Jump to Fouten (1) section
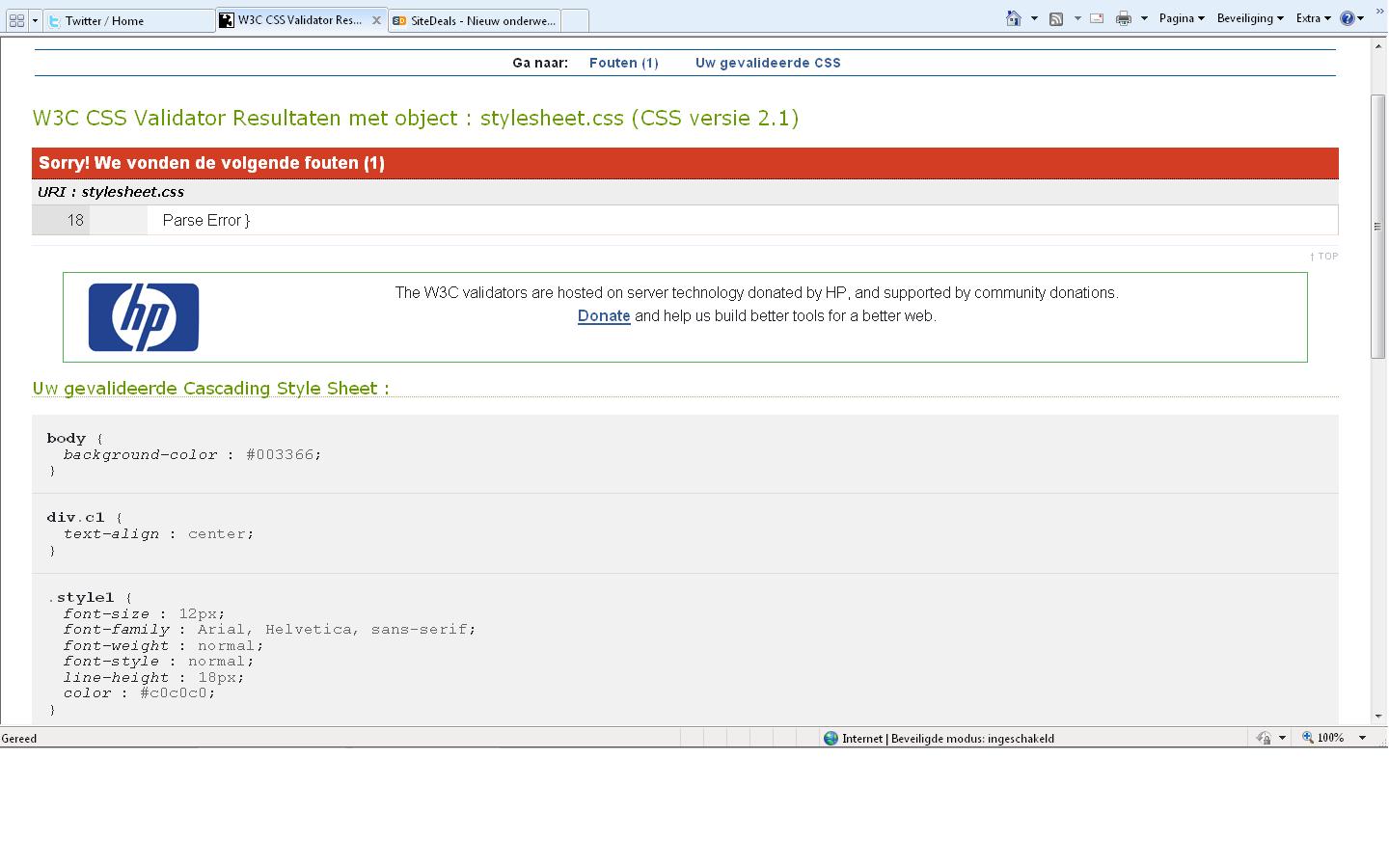Viewport: 1389px width, 868px height. pyautogui.click(x=624, y=63)
